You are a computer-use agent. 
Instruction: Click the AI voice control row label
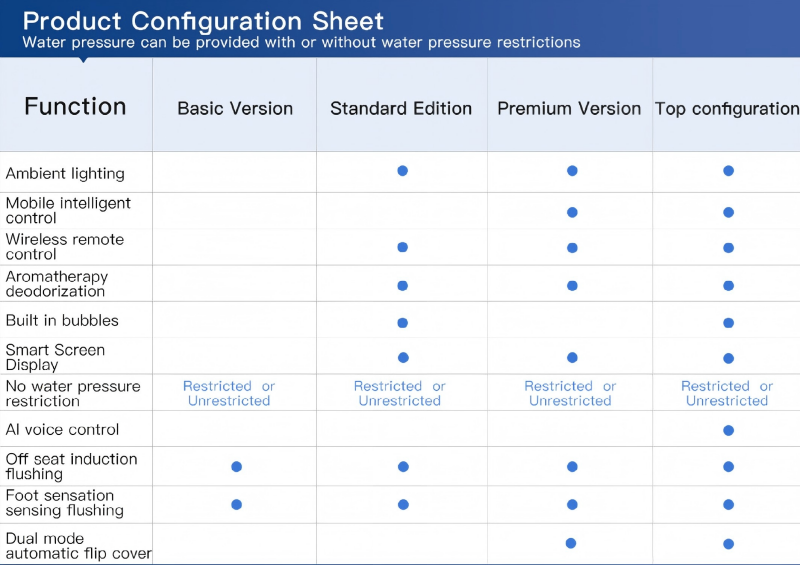62,429
